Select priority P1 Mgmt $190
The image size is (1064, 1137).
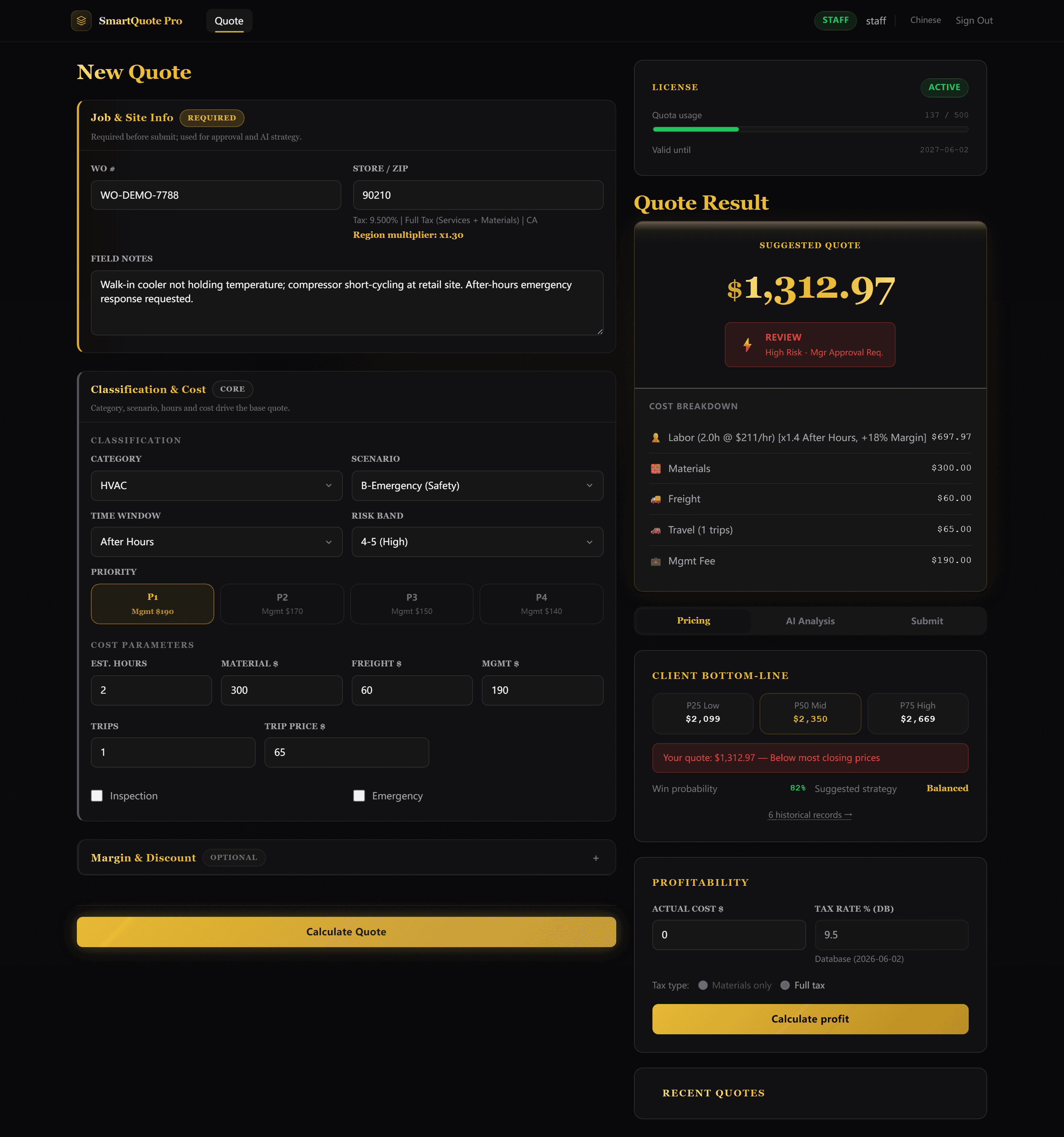[152, 603]
